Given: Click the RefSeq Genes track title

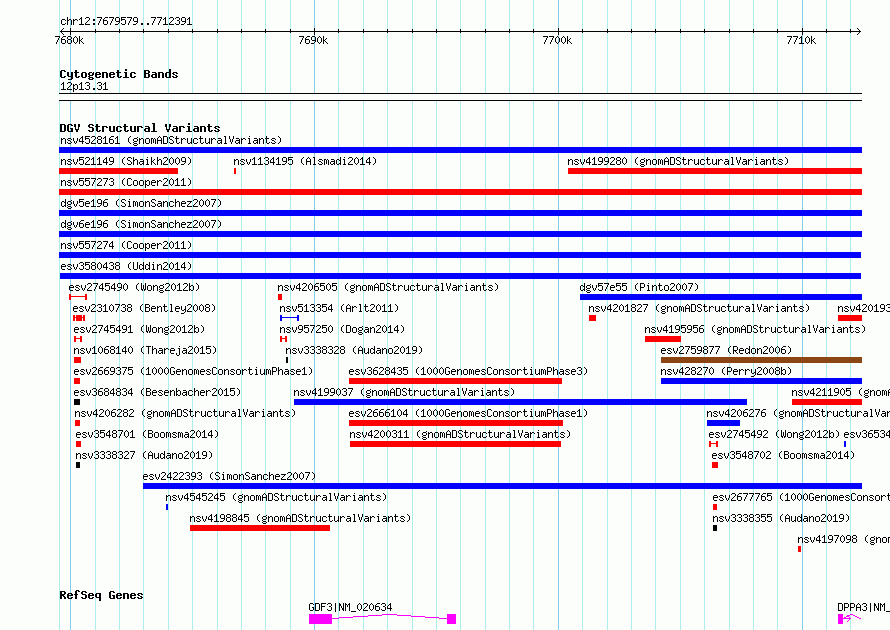Looking at the screenshot, I should point(101,595).
